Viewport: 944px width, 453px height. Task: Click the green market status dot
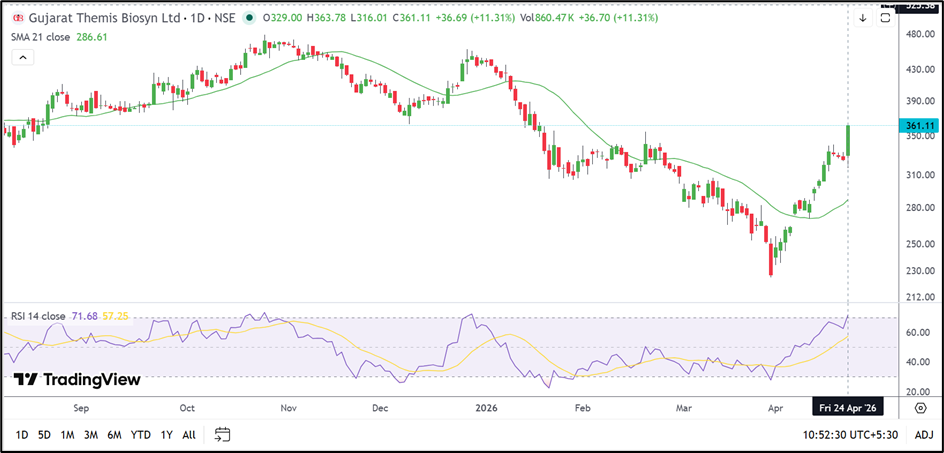[x=251, y=18]
